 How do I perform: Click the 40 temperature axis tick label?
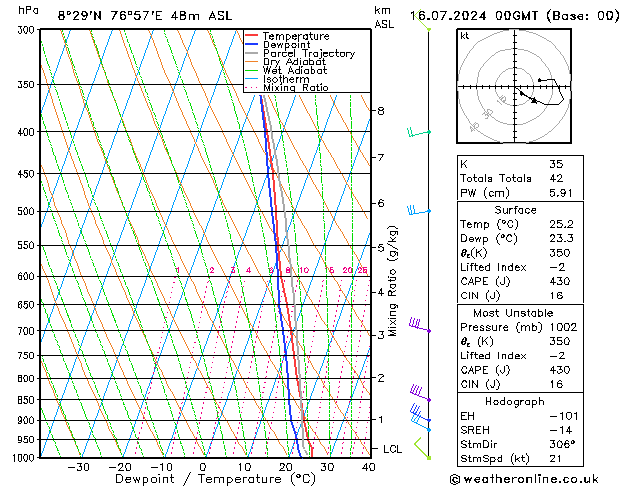coord(368,467)
